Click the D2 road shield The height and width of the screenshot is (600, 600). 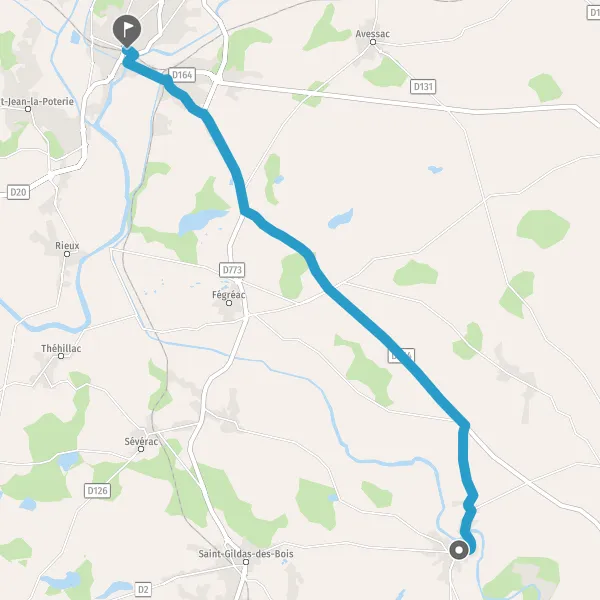tap(143, 589)
